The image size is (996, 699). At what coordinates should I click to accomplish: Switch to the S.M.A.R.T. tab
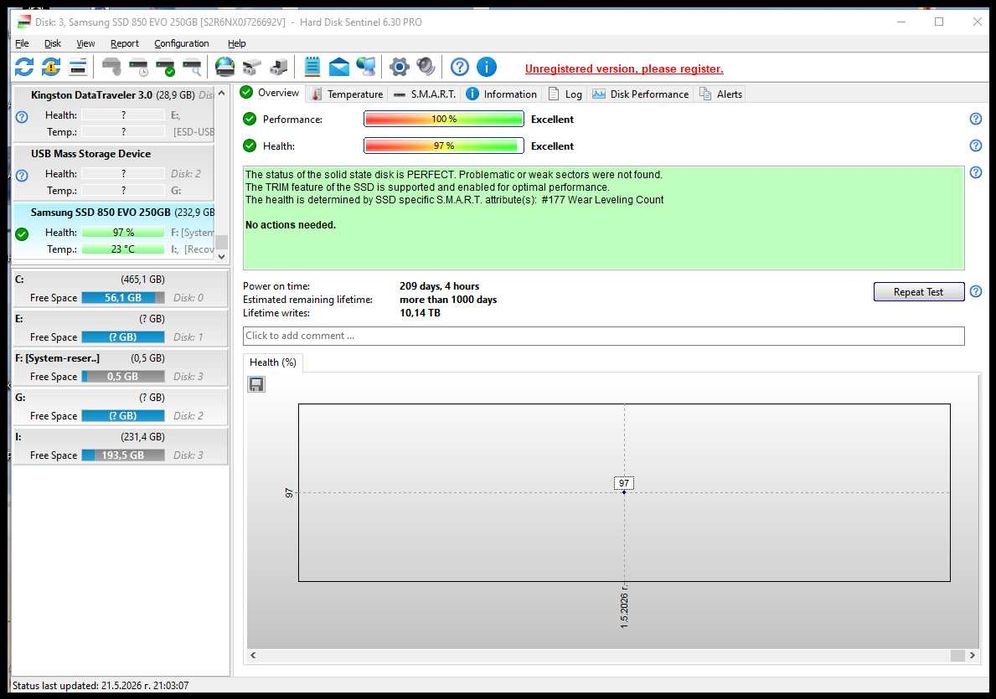click(424, 94)
